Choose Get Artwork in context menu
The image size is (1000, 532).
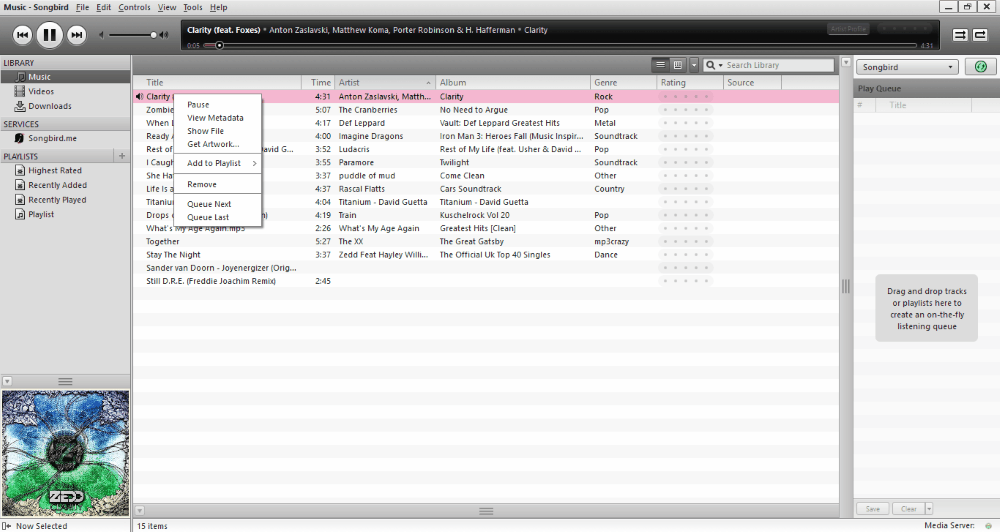click(x=217, y=144)
